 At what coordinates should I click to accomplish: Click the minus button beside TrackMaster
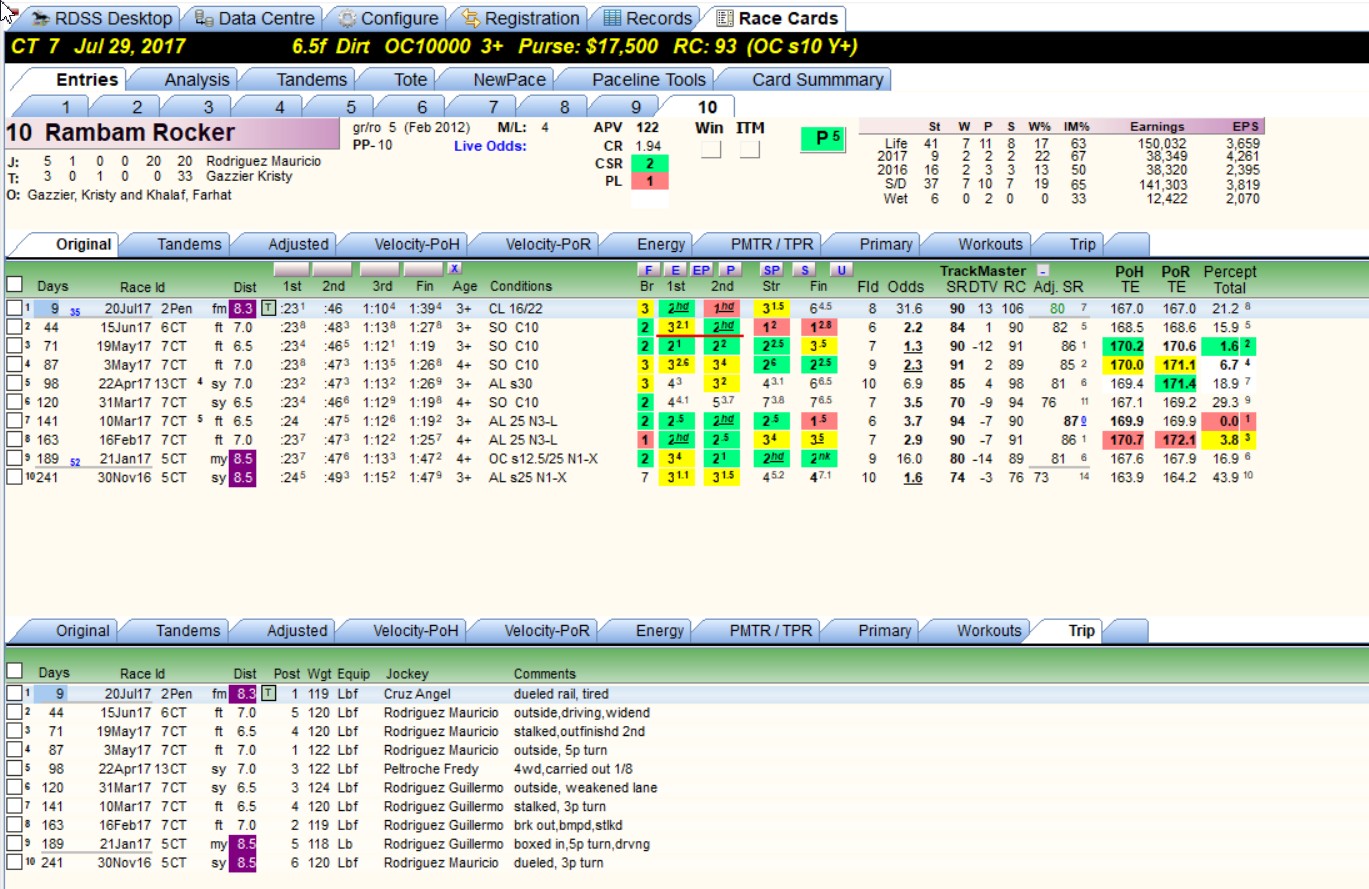[1042, 270]
